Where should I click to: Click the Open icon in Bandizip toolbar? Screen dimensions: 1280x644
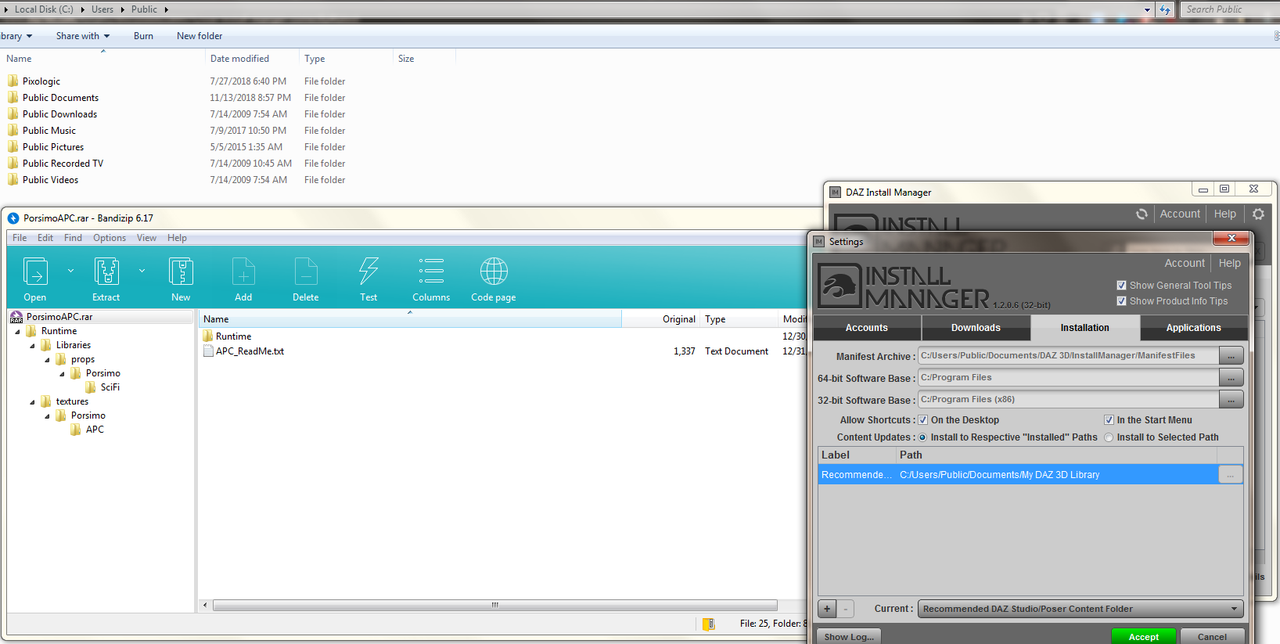tap(35, 272)
